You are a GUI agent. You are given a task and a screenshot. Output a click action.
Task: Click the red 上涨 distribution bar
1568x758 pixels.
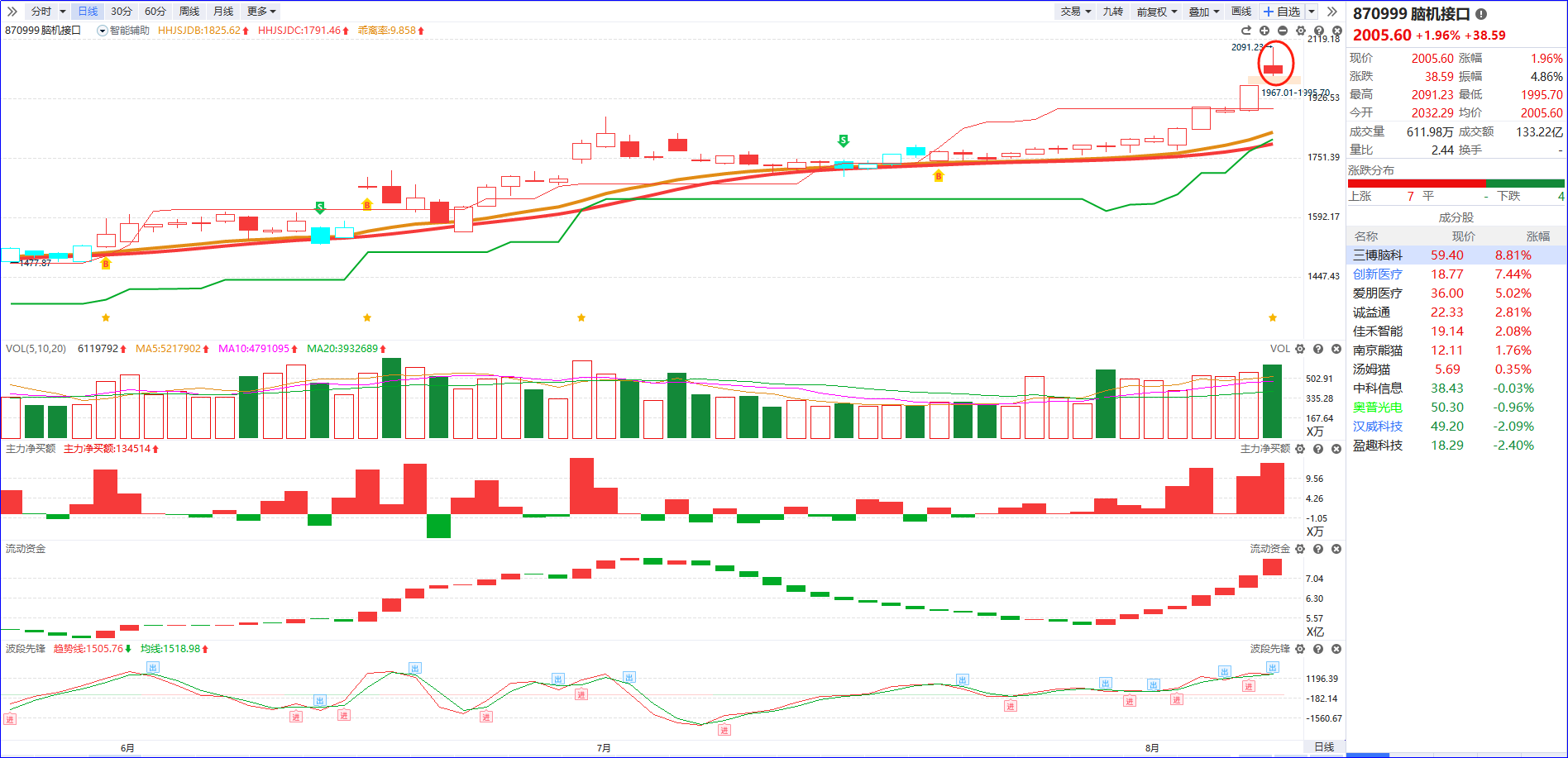(1417, 184)
